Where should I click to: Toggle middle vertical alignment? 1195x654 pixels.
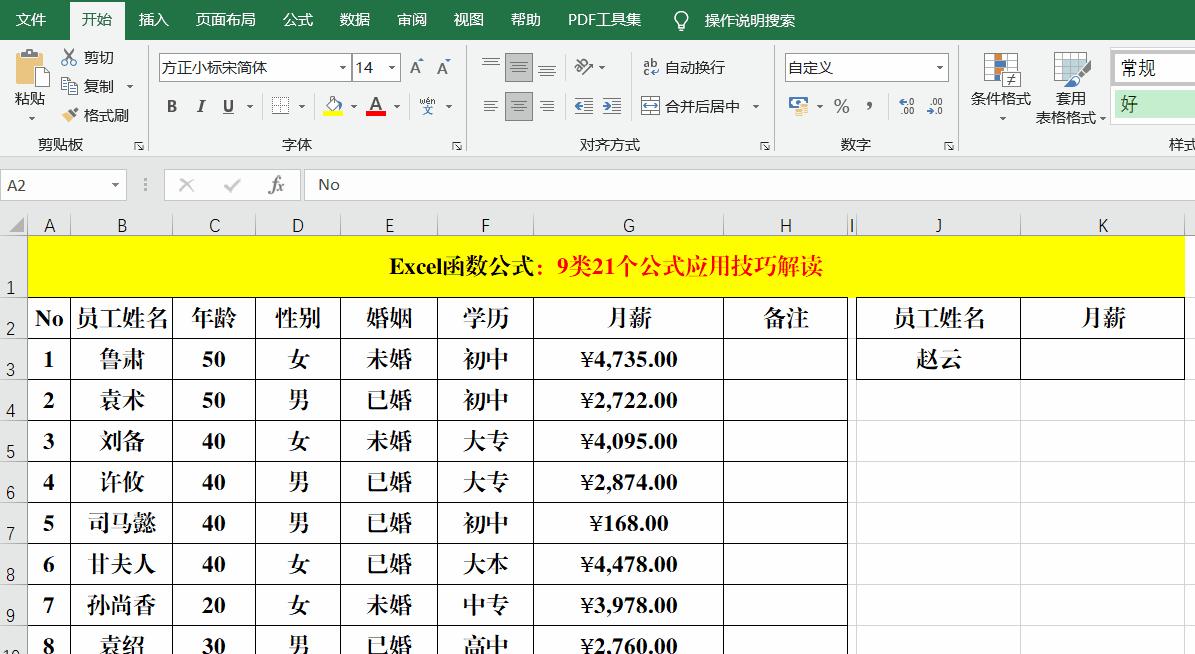coord(519,67)
